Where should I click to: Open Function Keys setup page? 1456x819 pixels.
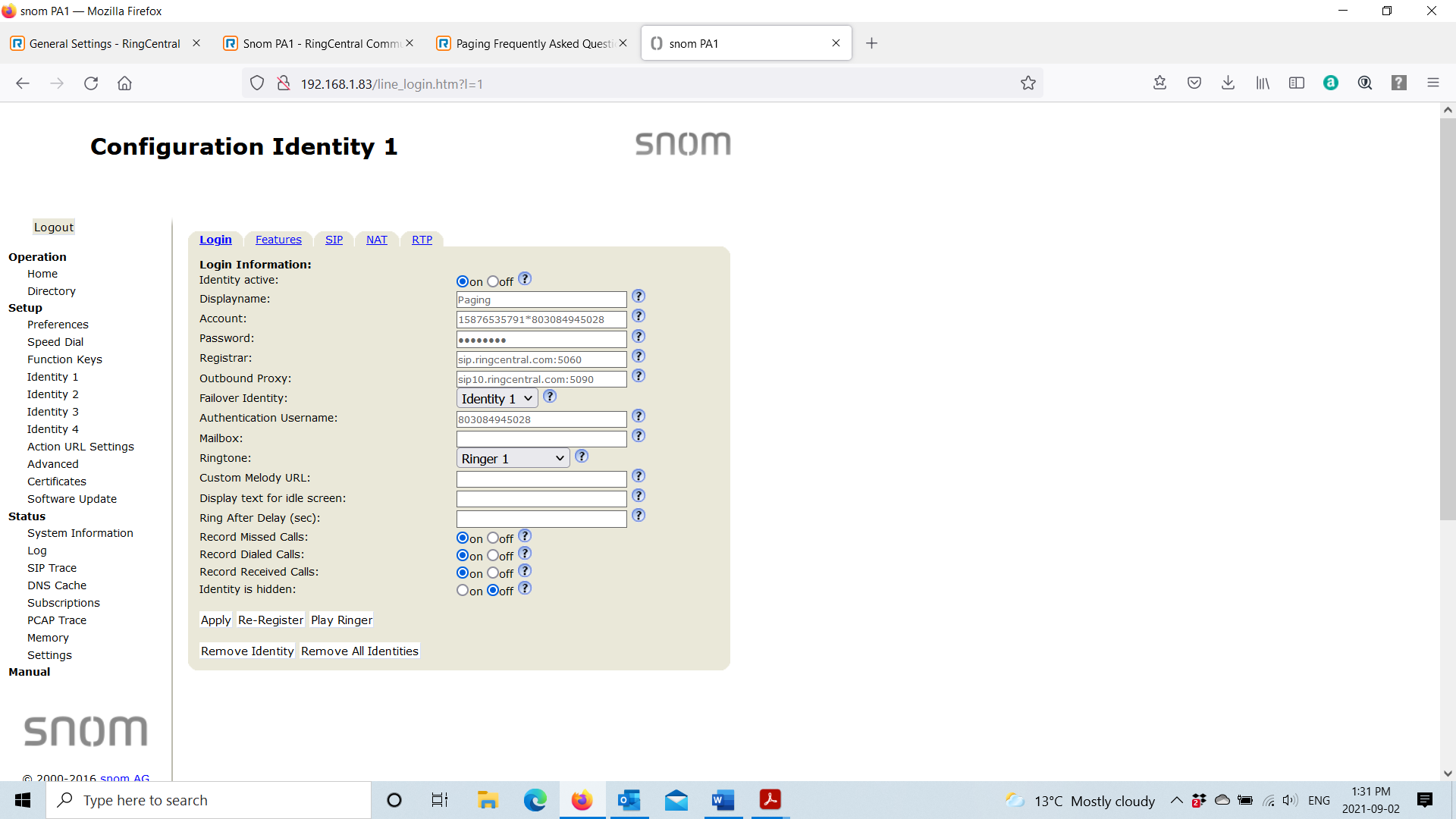point(64,359)
